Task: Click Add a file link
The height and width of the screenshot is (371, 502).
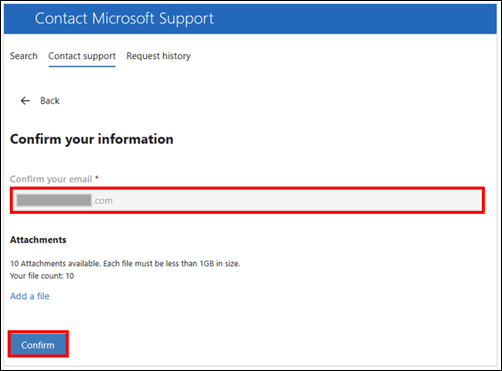Action: tap(30, 296)
